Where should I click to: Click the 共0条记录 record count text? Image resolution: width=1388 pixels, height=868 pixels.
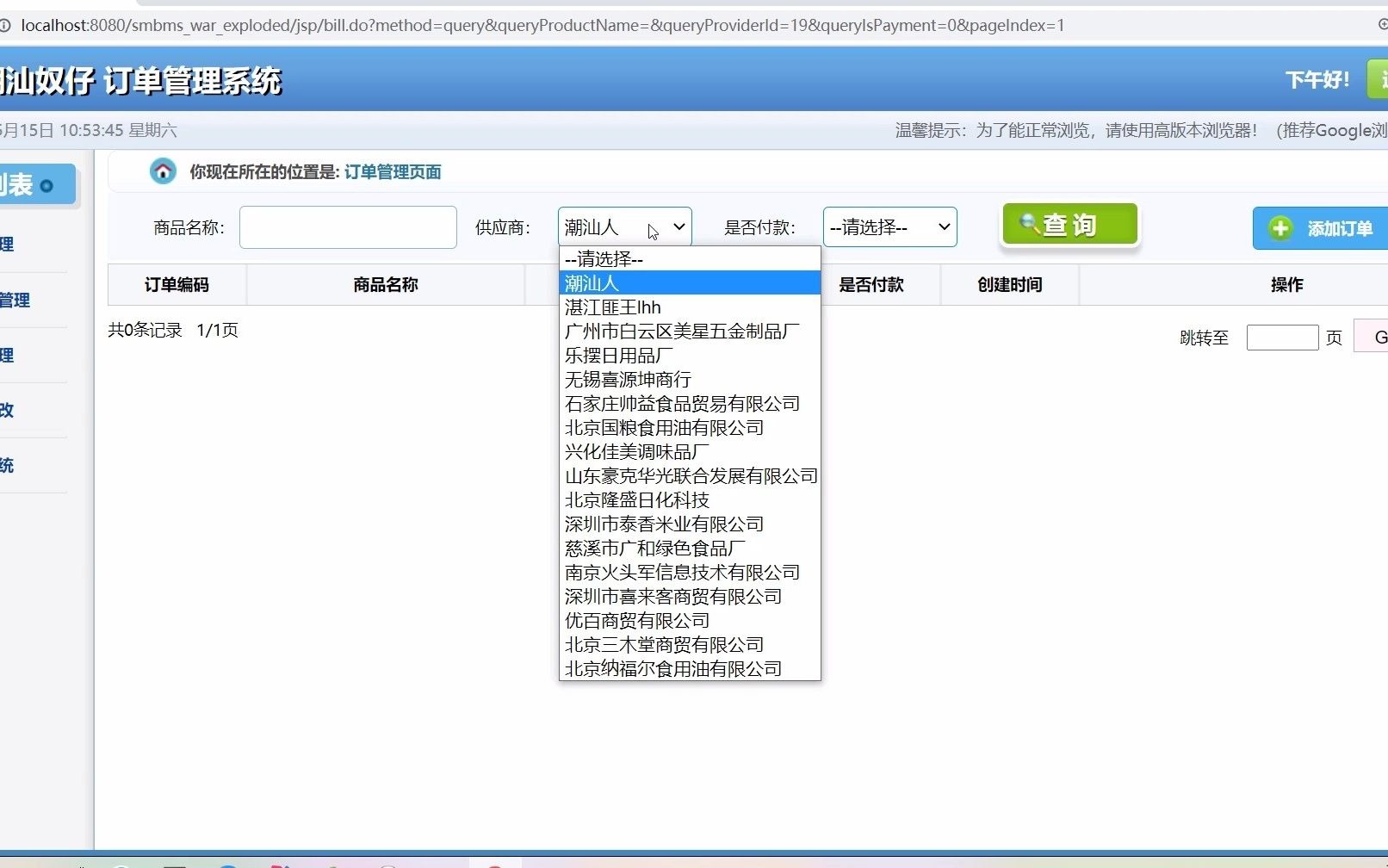(x=145, y=330)
